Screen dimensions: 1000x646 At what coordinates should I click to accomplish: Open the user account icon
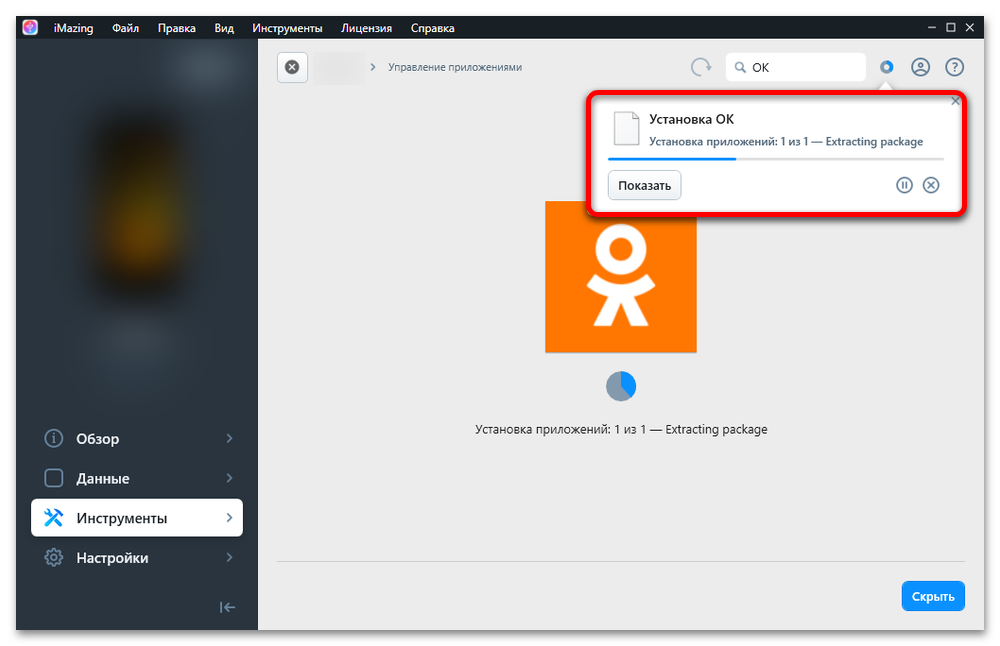(x=920, y=67)
